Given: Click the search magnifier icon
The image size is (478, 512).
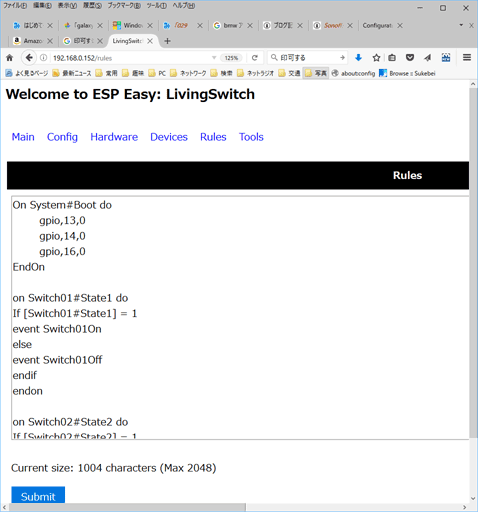Looking at the screenshot, I should pyautogui.click(x=274, y=58).
